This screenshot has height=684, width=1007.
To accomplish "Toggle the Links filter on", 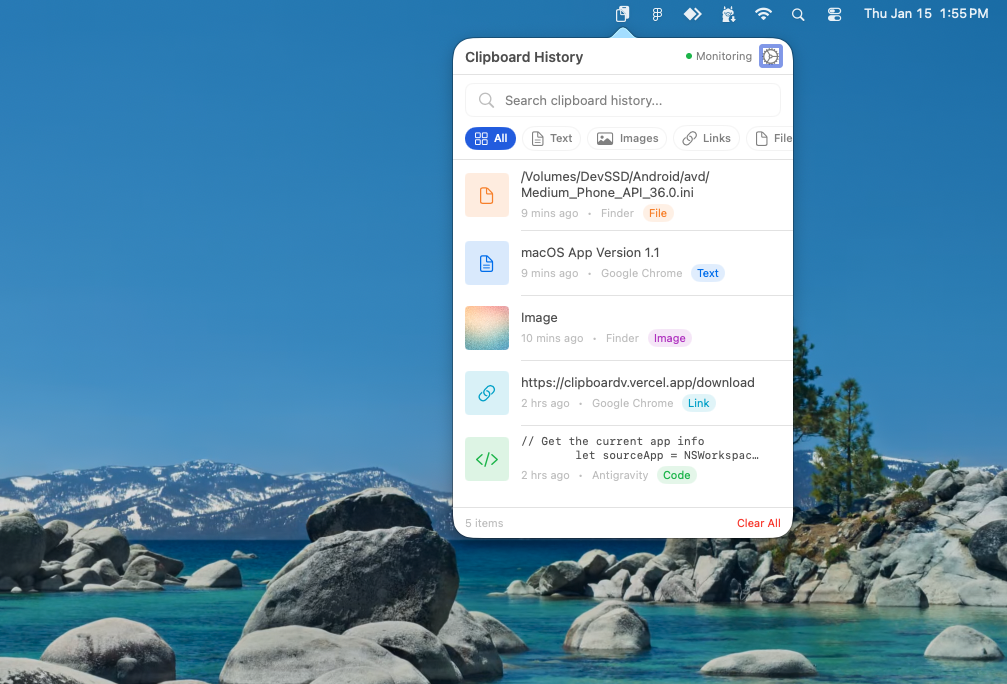I will click(x=706, y=138).
